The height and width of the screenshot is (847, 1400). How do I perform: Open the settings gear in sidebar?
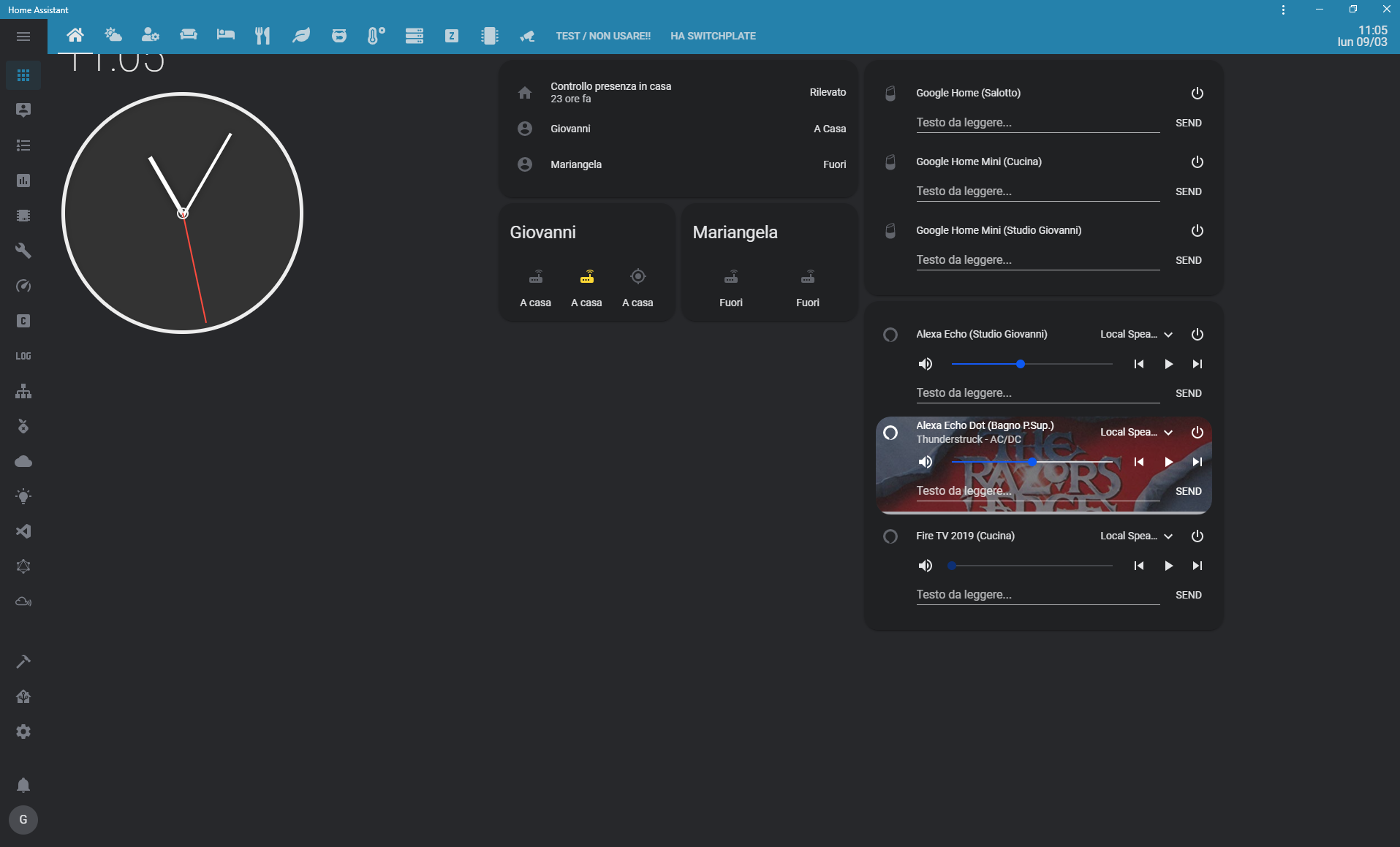[x=23, y=732]
